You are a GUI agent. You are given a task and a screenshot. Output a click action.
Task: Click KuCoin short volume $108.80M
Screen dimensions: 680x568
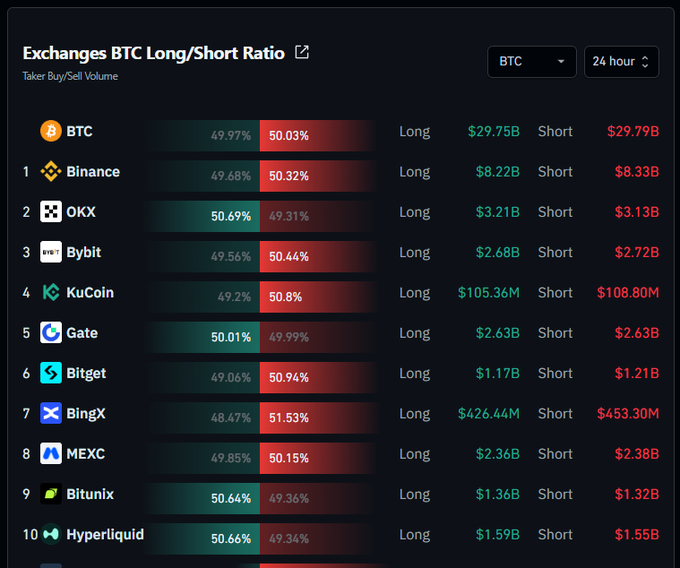pos(628,293)
